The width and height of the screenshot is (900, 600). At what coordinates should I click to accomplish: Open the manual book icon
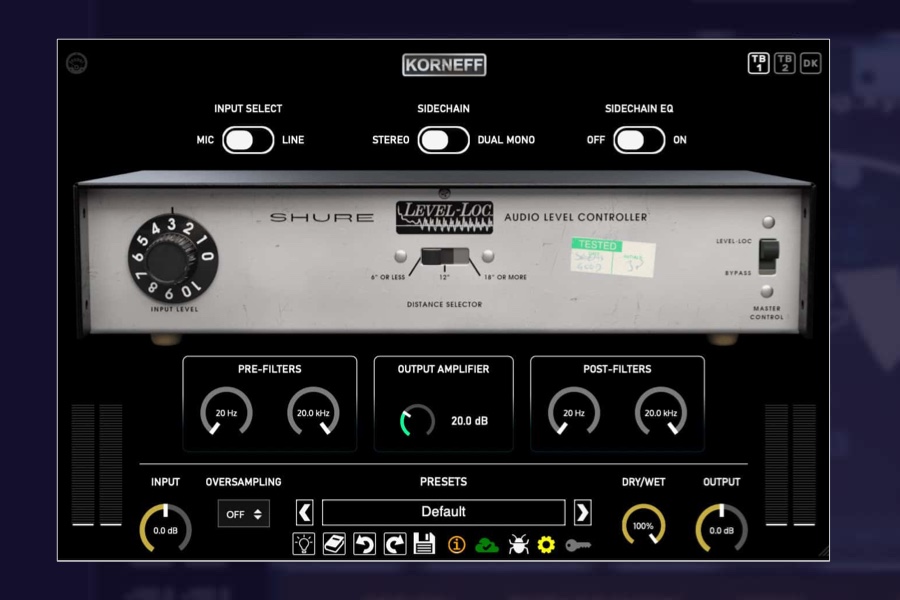click(334, 544)
